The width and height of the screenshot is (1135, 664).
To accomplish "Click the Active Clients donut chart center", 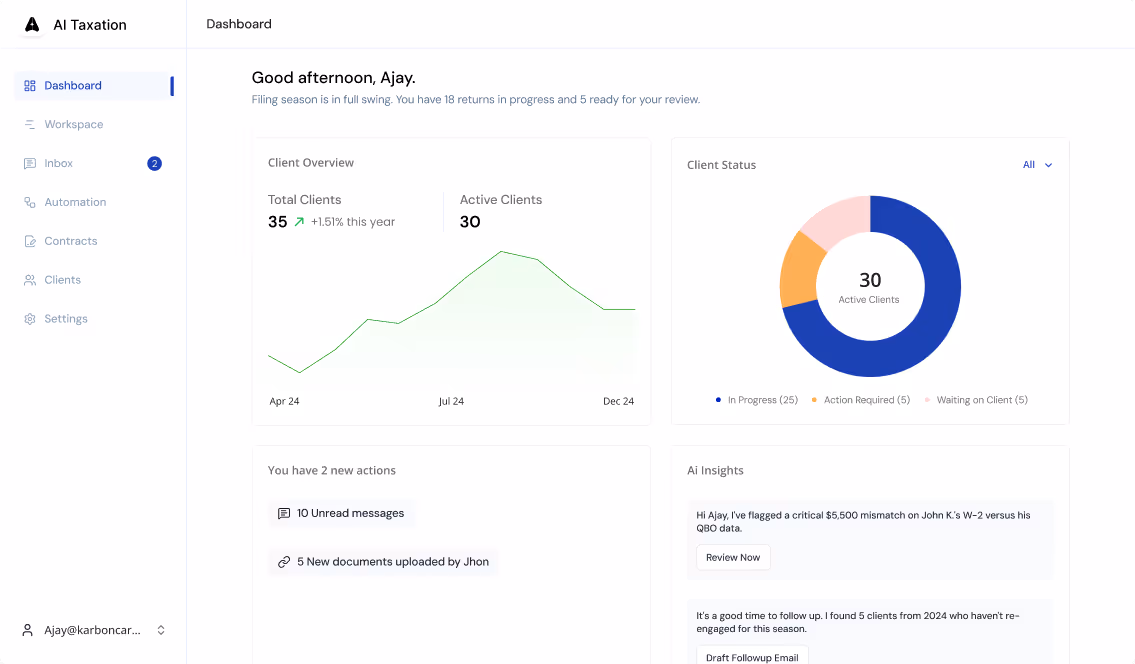I will click(870, 286).
